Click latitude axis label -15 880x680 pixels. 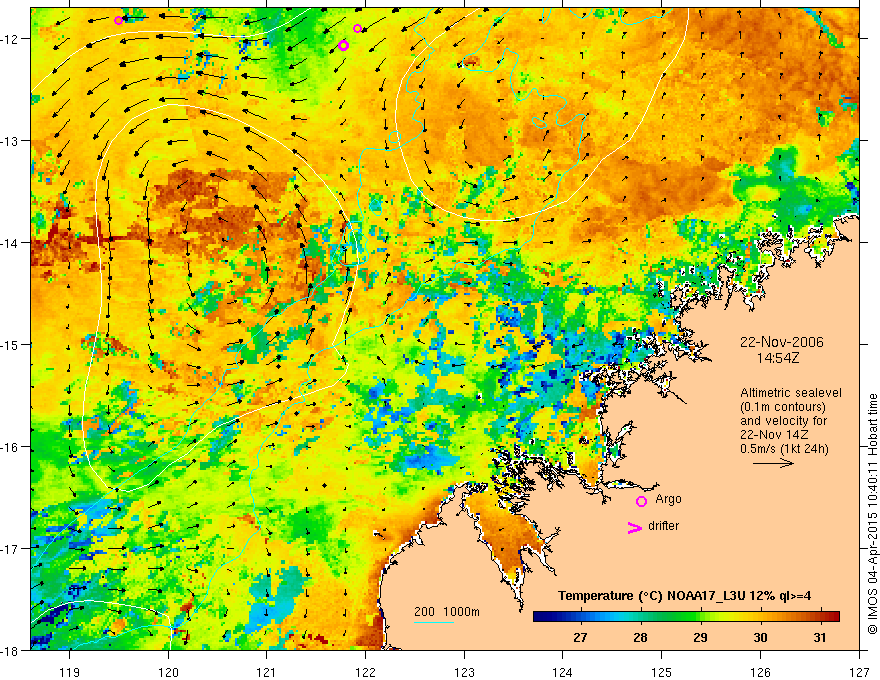(x=11, y=344)
